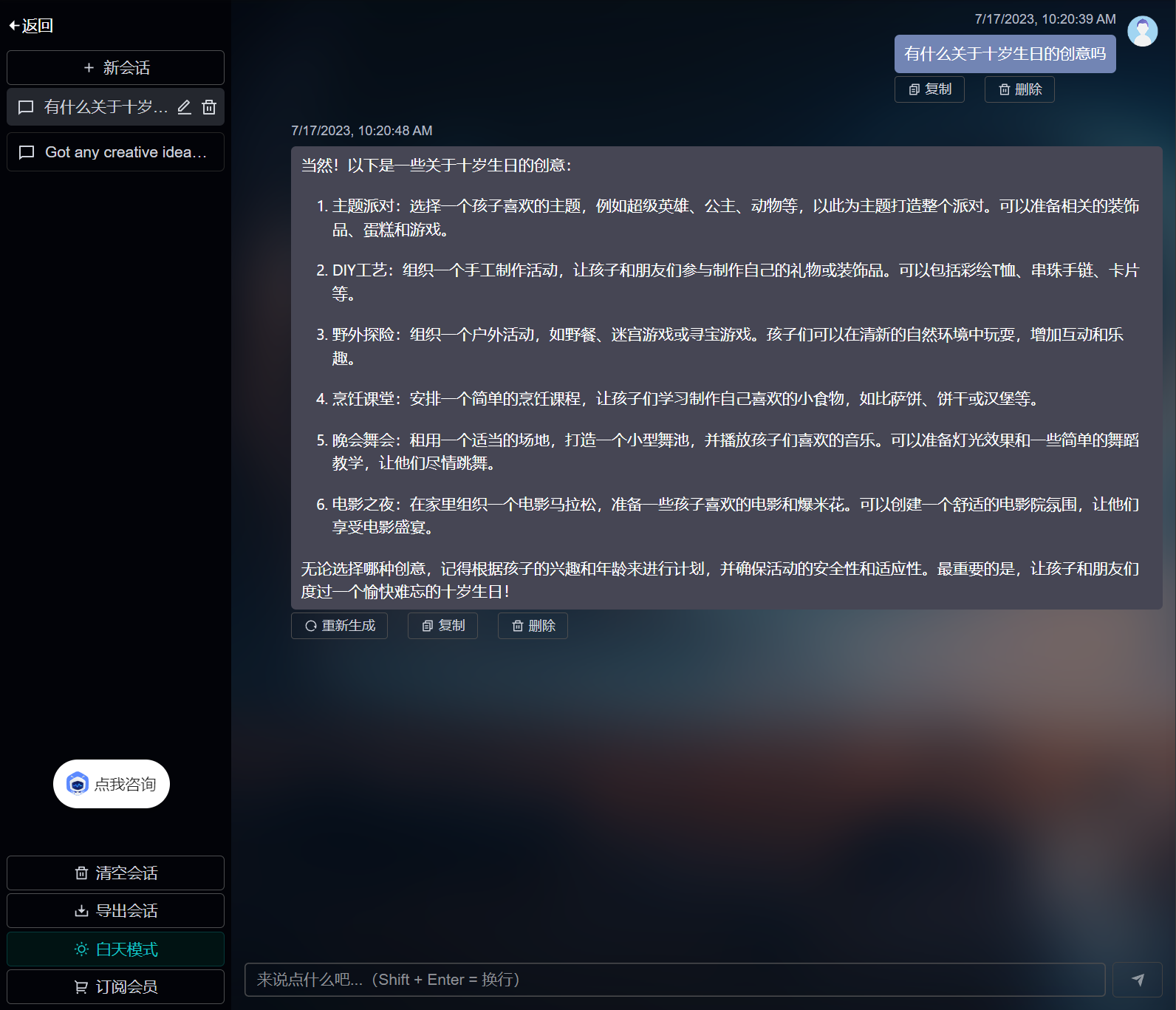Regenerate the assistant reply with 重新生成
Image resolution: width=1176 pixels, height=1010 pixels.
[x=339, y=626]
